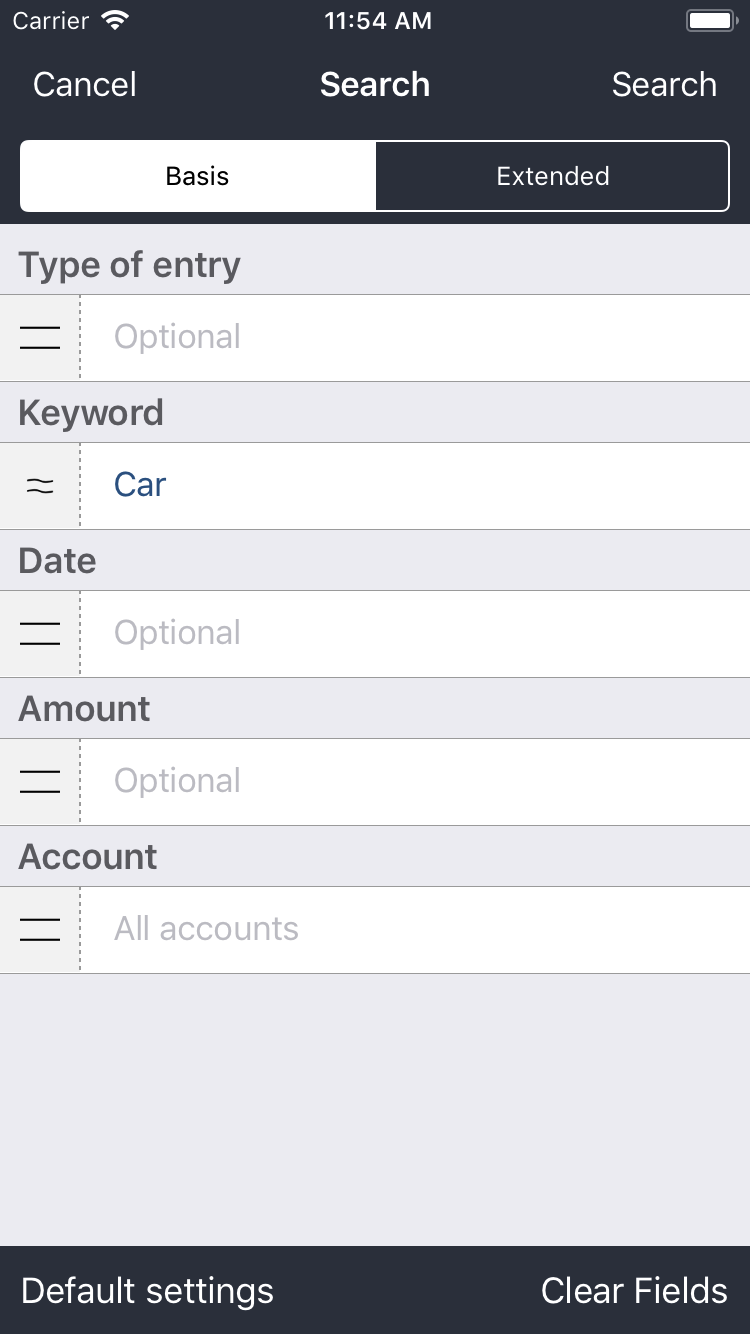750x1334 pixels.
Task: Open the All accounts selector
Action: tap(415, 930)
